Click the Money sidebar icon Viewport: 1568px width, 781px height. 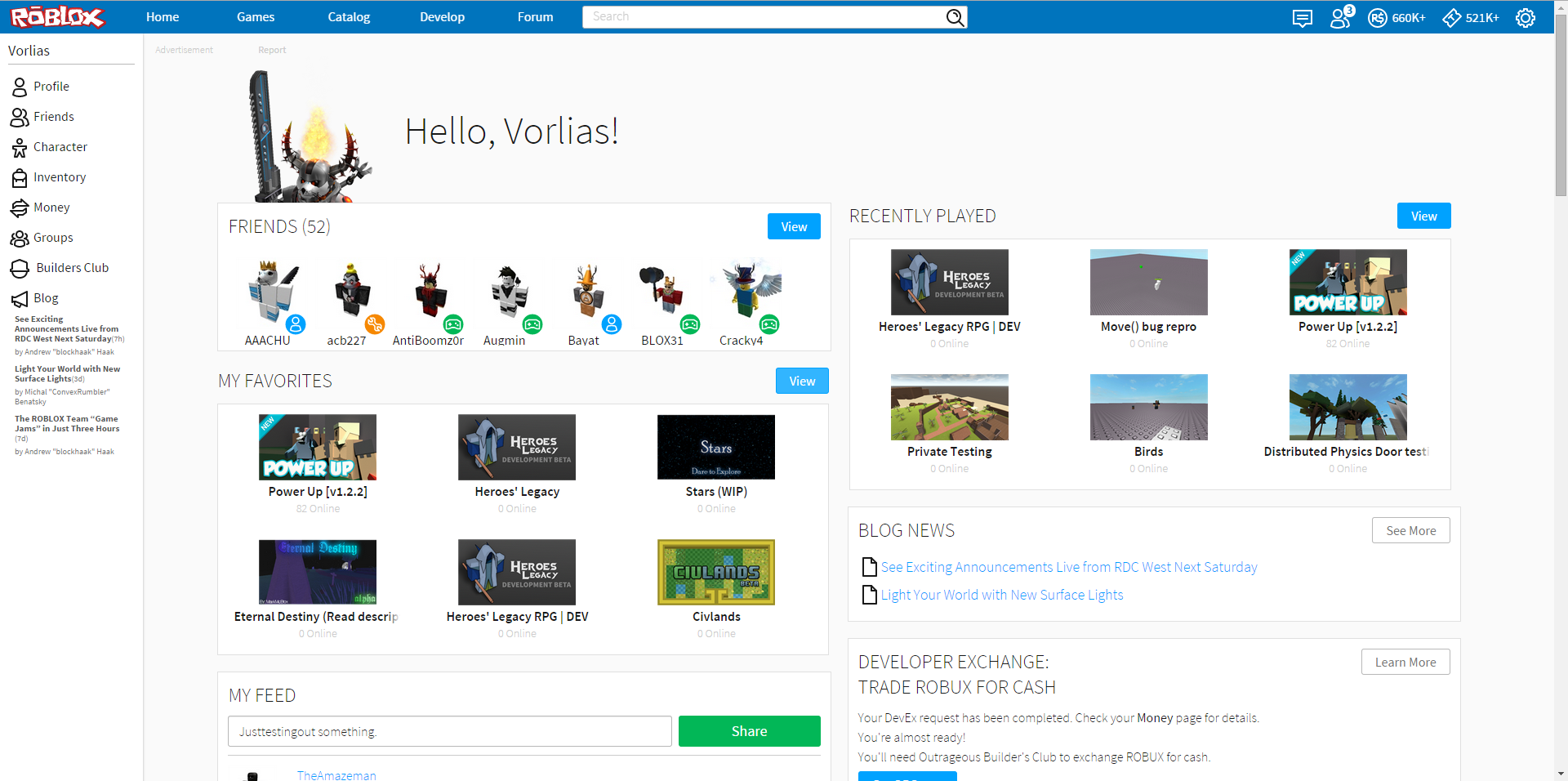(20, 208)
